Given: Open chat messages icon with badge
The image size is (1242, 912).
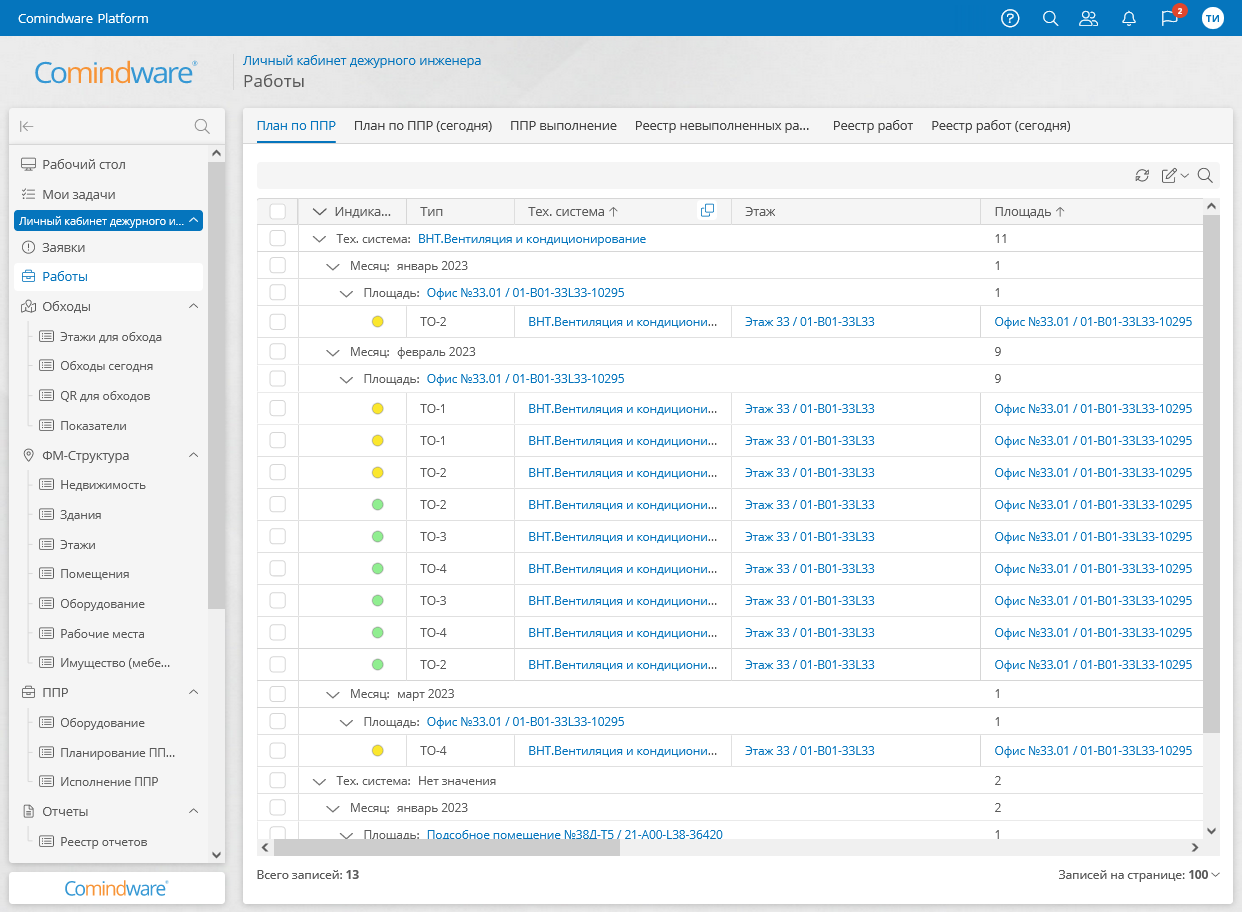Looking at the screenshot, I should (1169, 18).
